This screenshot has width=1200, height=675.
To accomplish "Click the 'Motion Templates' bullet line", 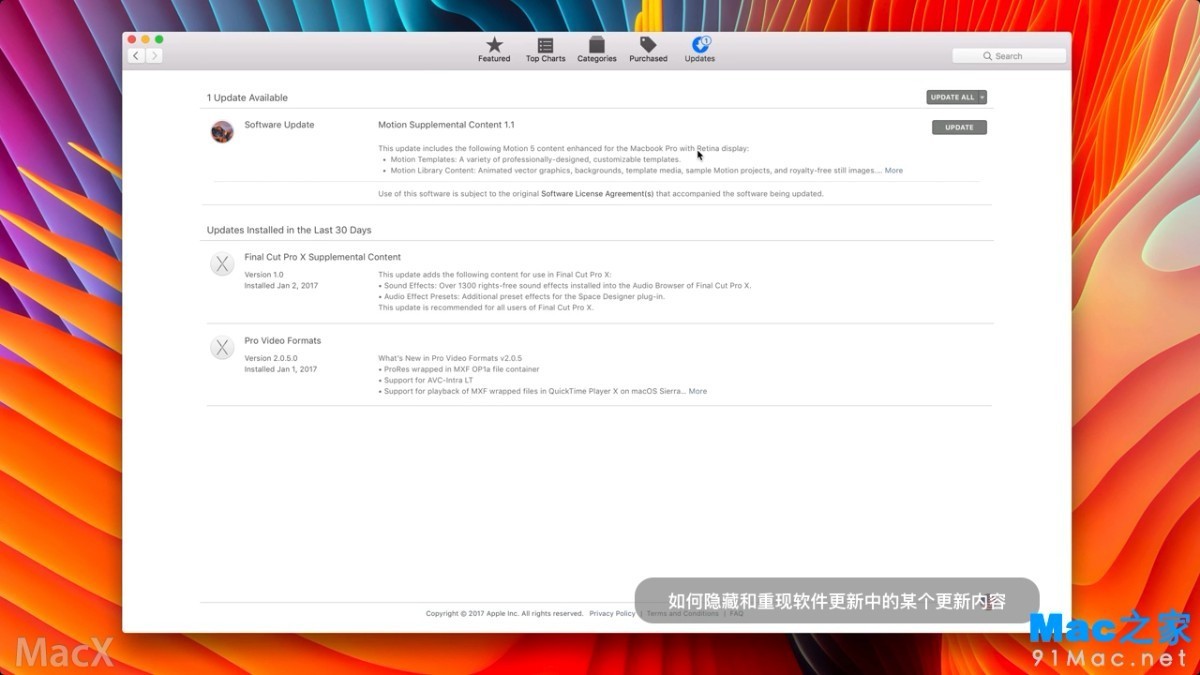I will [532, 159].
